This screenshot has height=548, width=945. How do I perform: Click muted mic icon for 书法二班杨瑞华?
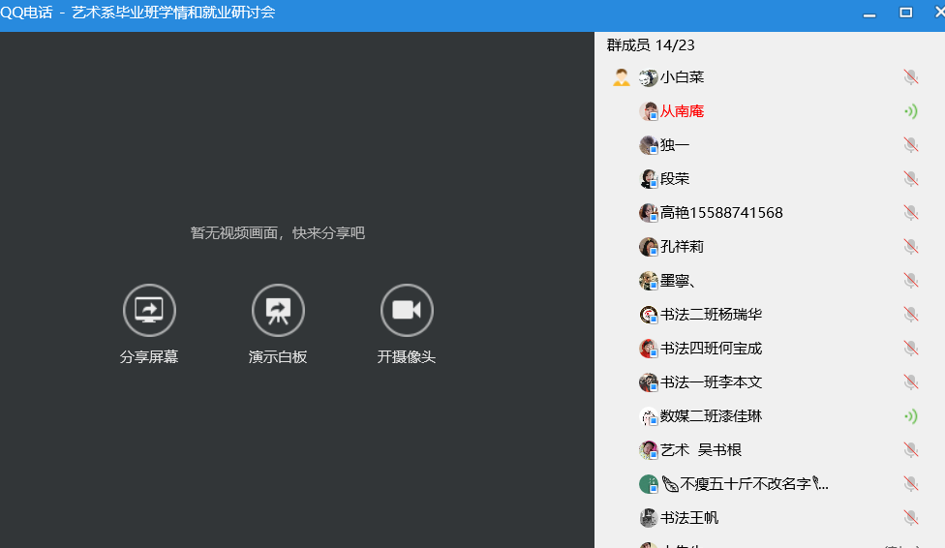pos(911,314)
